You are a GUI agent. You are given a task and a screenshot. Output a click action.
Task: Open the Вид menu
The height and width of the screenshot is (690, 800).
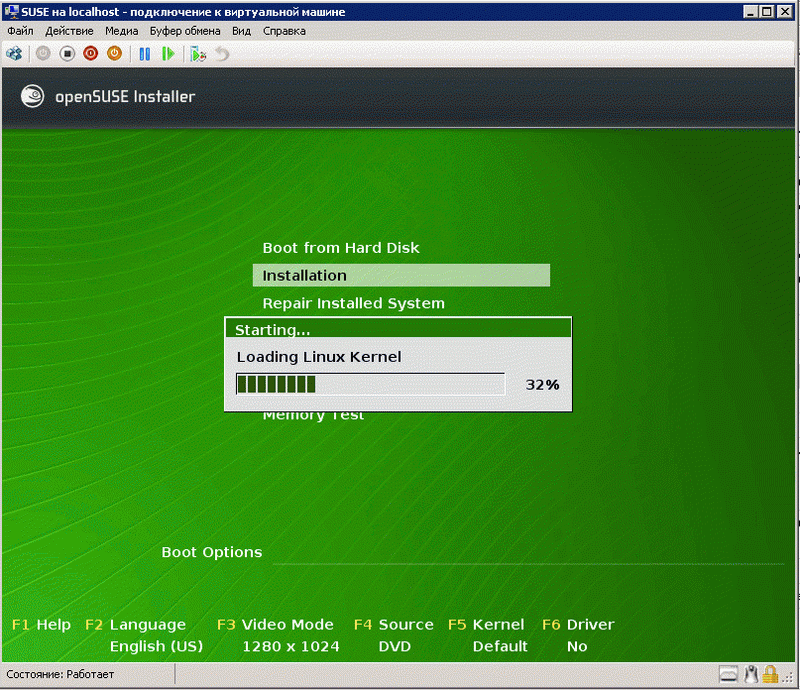pyautogui.click(x=241, y=31)
